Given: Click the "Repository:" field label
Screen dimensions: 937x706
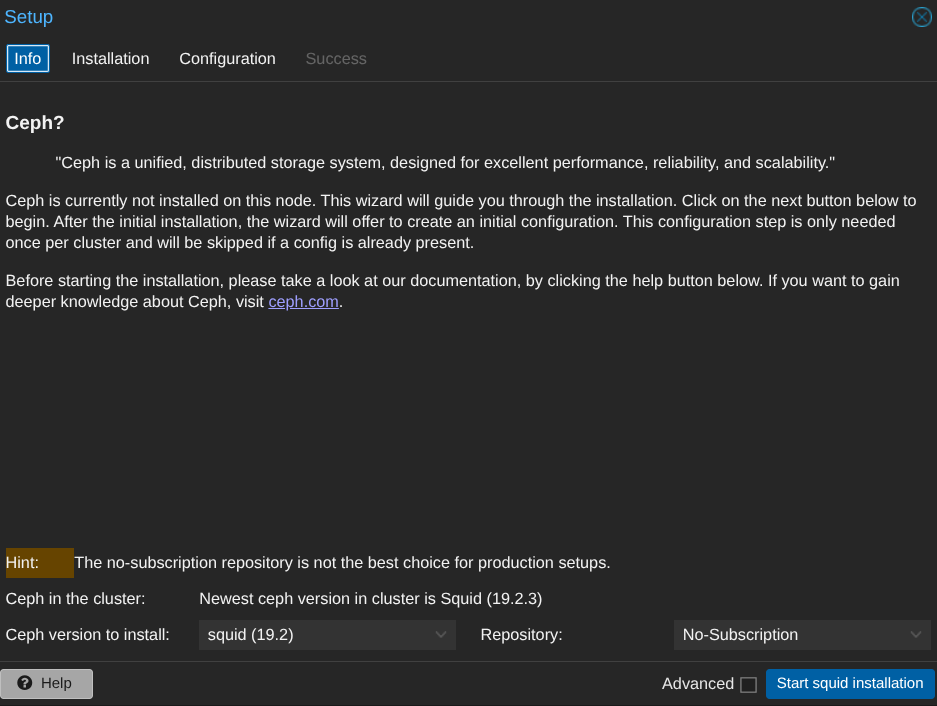Looking at the screenshot, I should coord(521,635).
